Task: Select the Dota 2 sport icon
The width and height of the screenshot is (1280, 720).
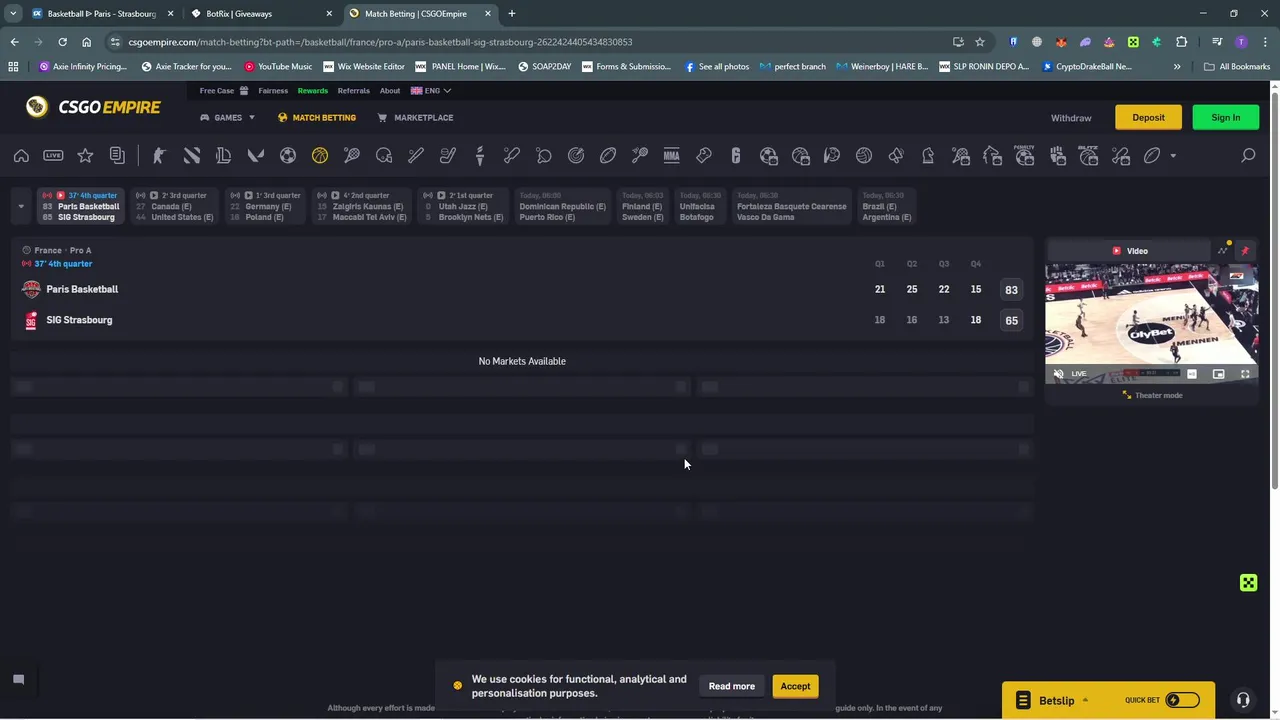Action: 192,156
